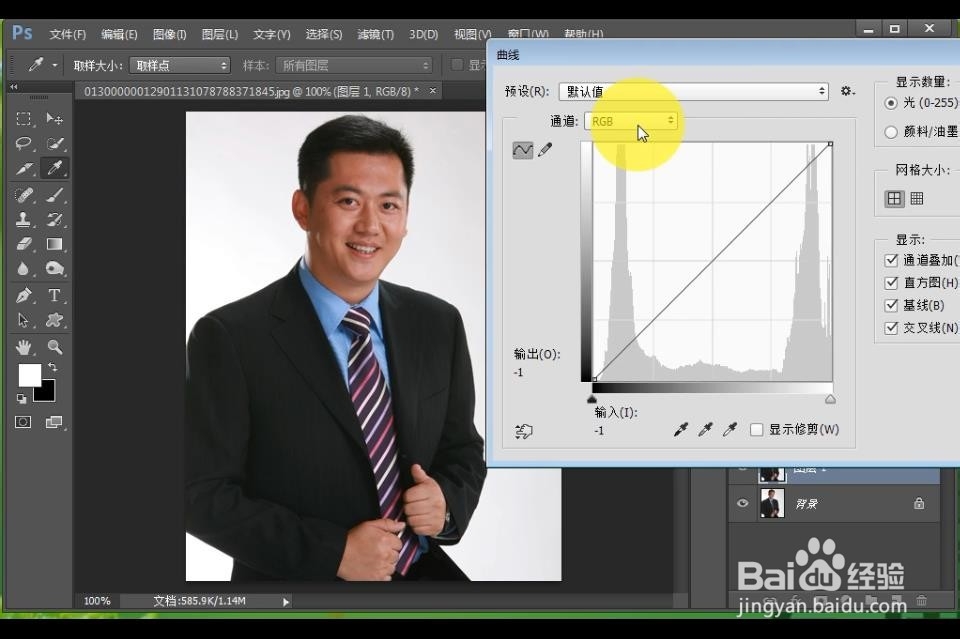Screen dimensions: 960x639
Task: Change screen mode icon
Action: coord(54,422)
